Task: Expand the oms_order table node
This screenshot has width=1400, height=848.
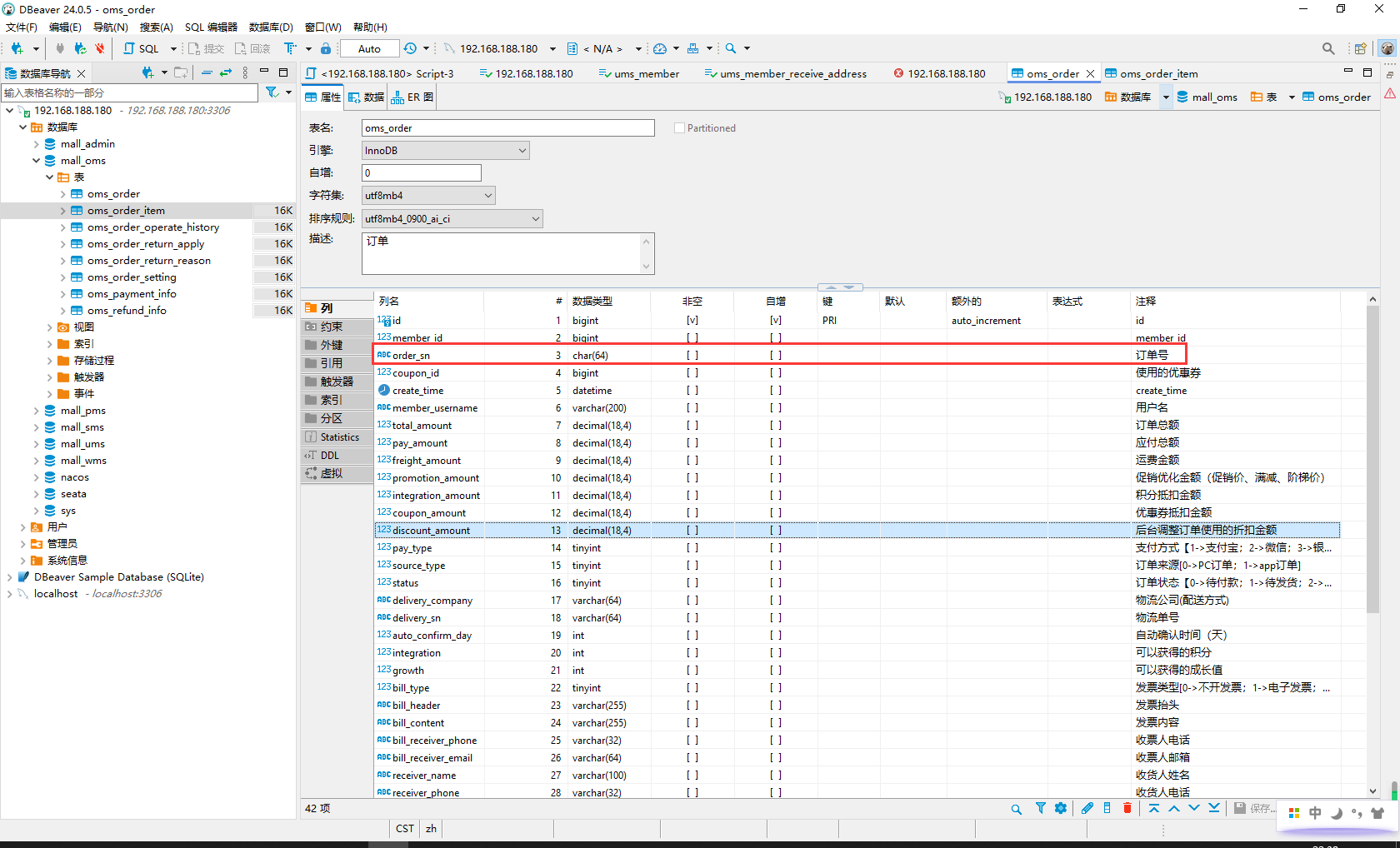Action: coord(63,194)
